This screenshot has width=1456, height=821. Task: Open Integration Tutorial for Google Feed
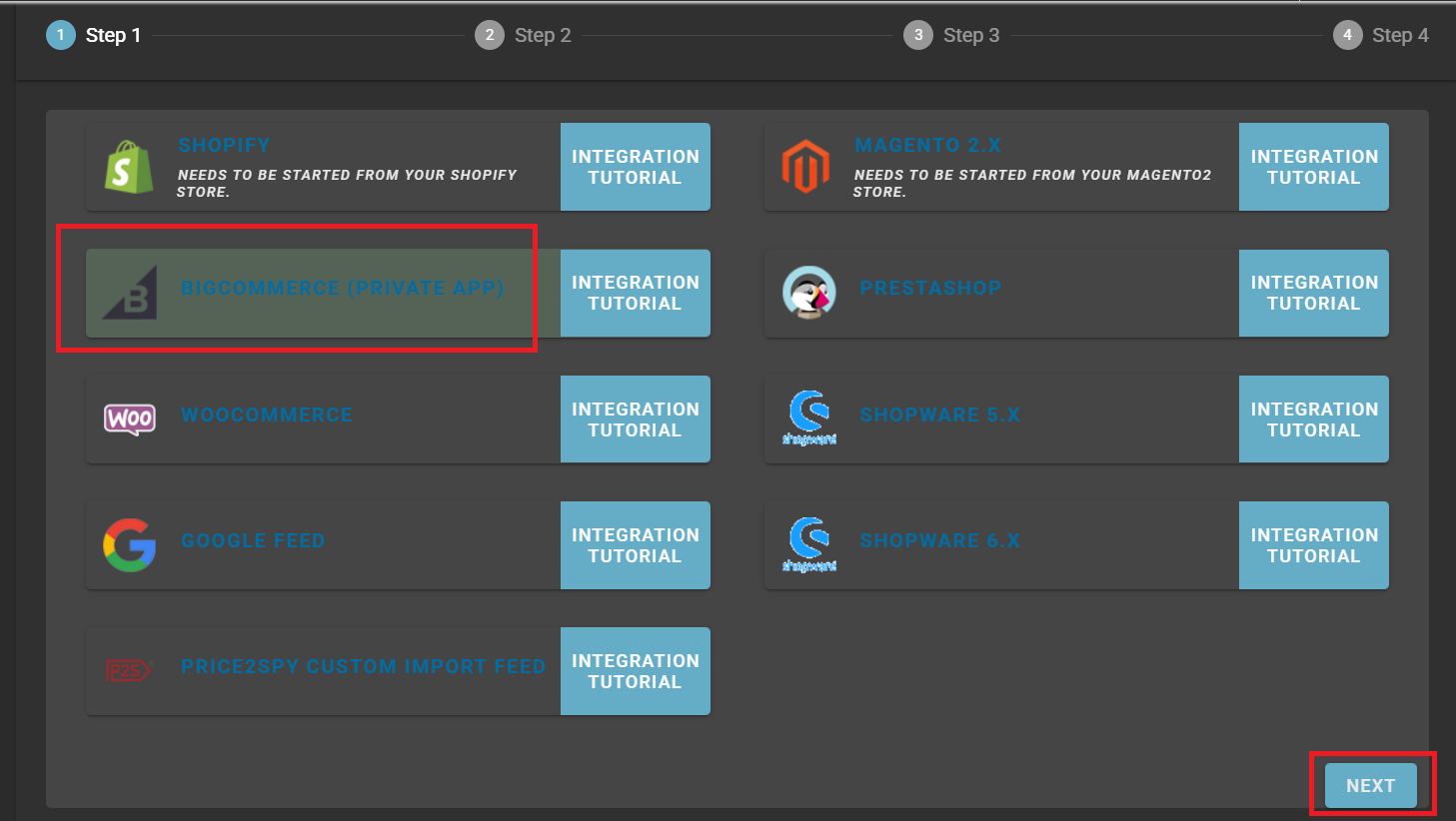(x=636, y=545)
